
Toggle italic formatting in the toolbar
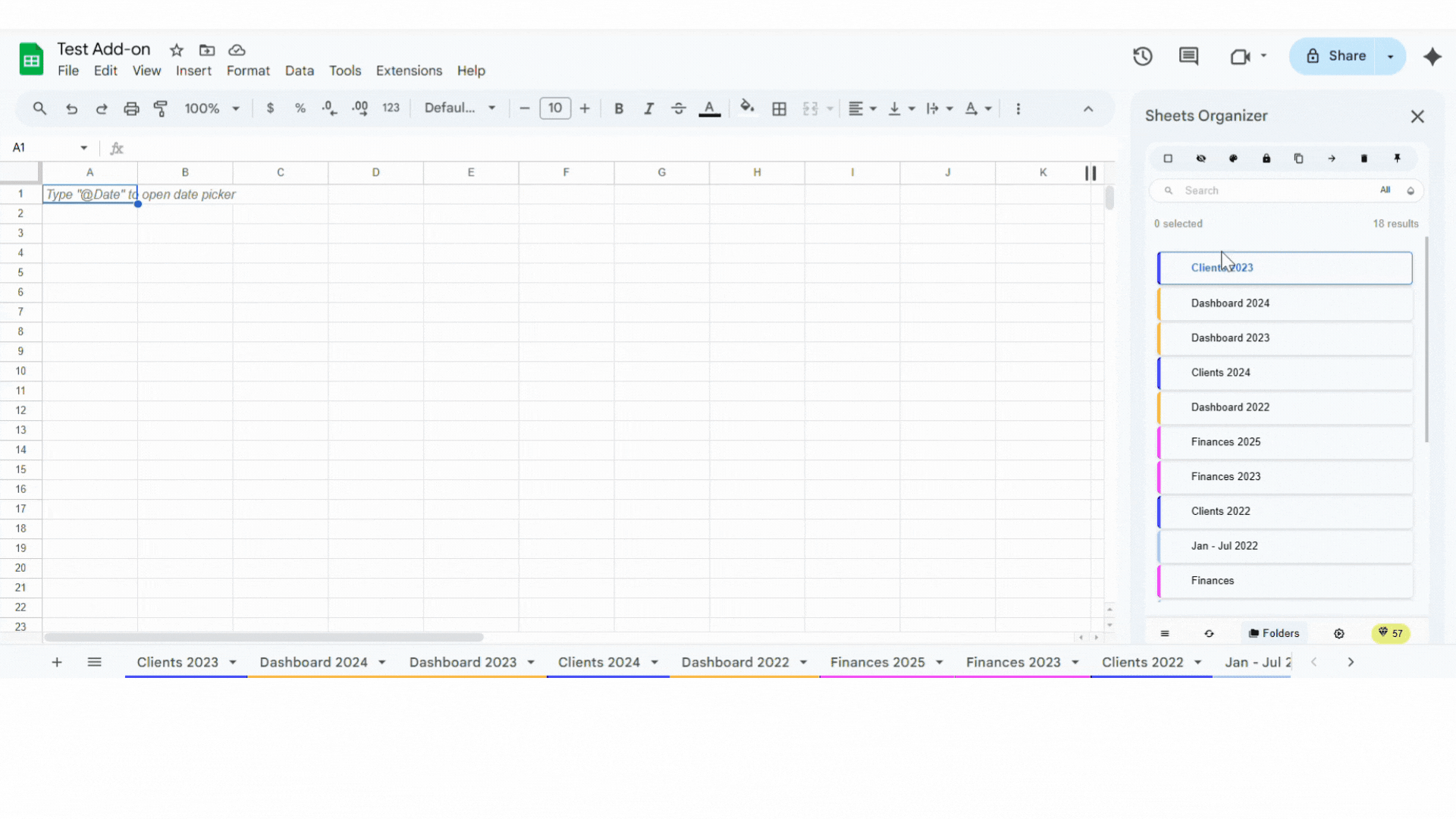(x=648, y=108)
